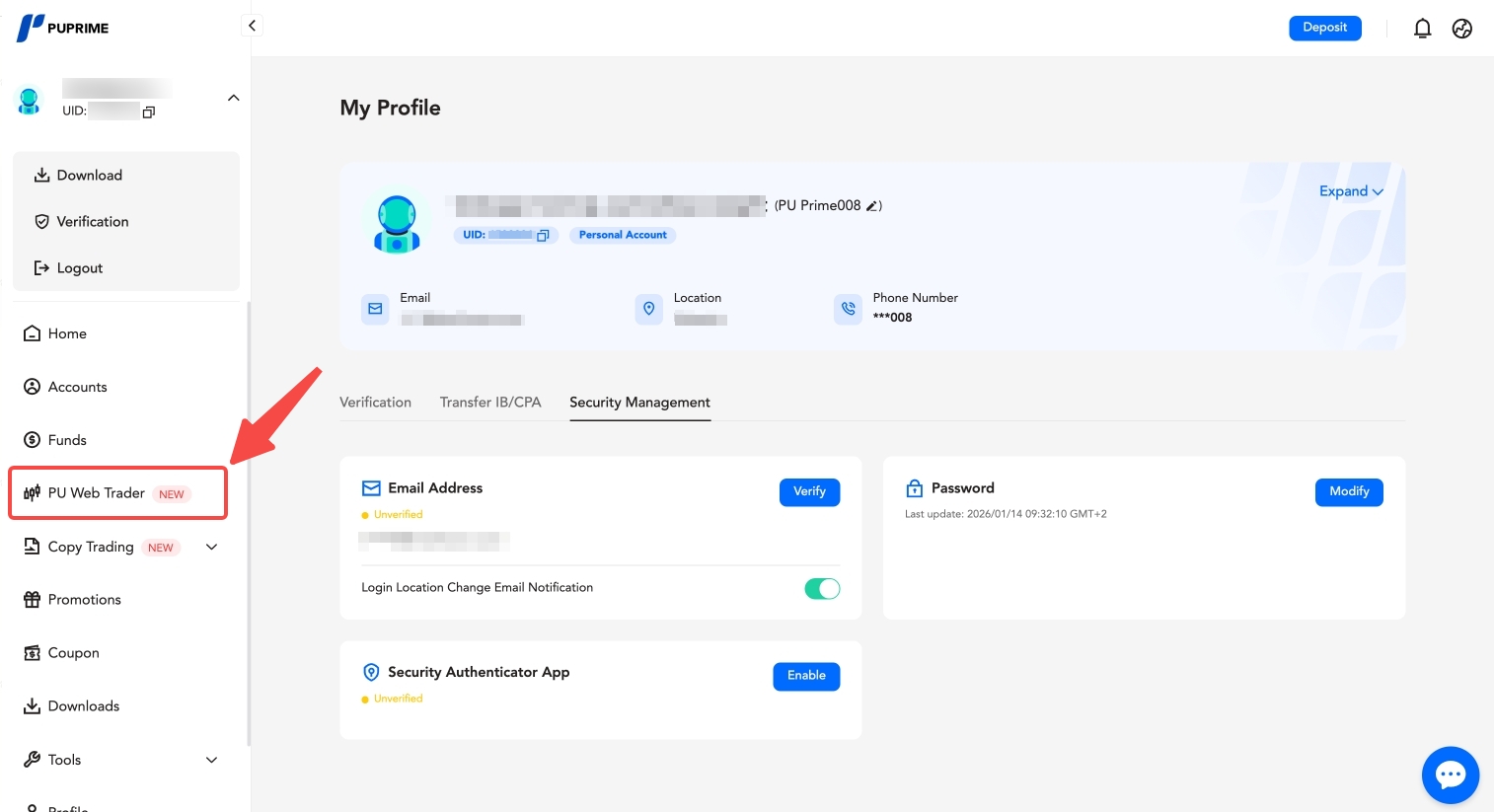Open the live chat bubble

(1450, 775)
